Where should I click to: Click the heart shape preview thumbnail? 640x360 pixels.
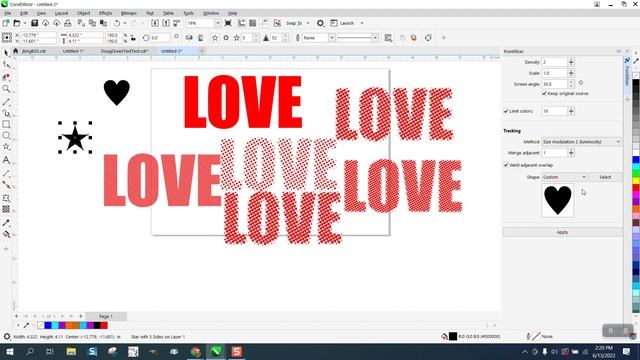558,200
